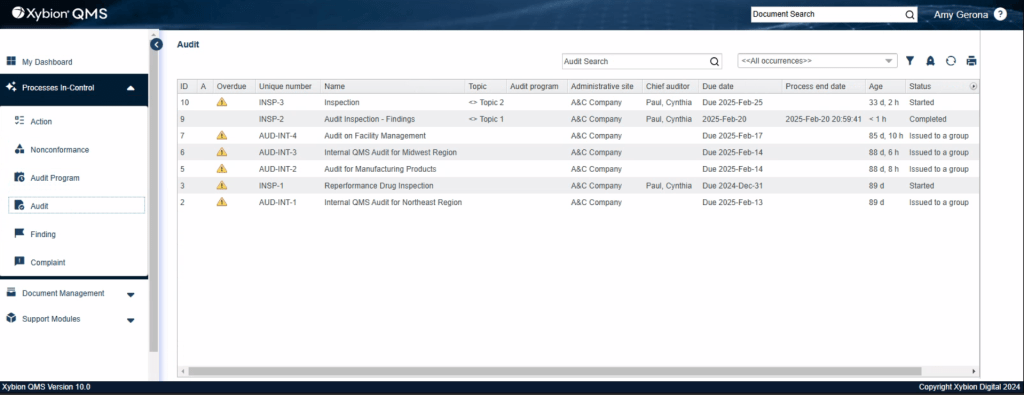This screenshot has height=395, width=1024.
Task: Click Internal QMS Audit for Northeast Region
Action: 392,202
